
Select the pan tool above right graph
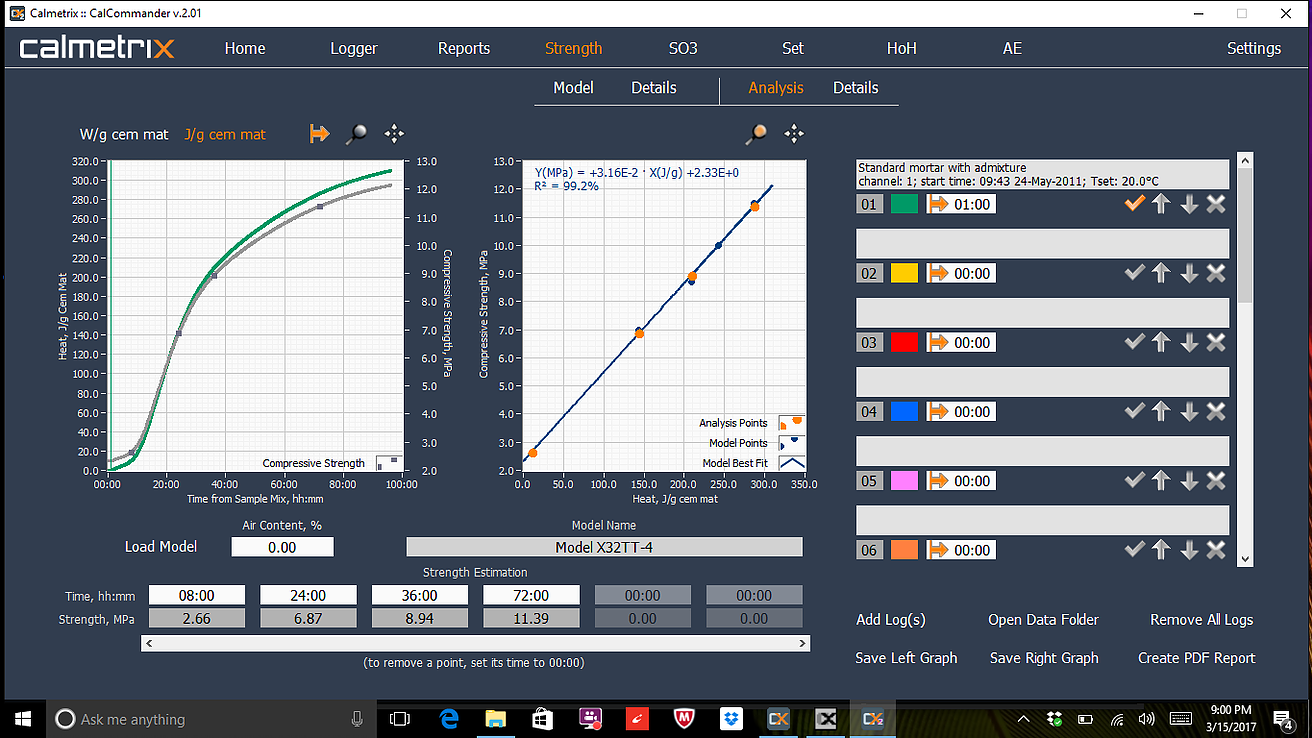pyautogui.click(x=794, y=134)
